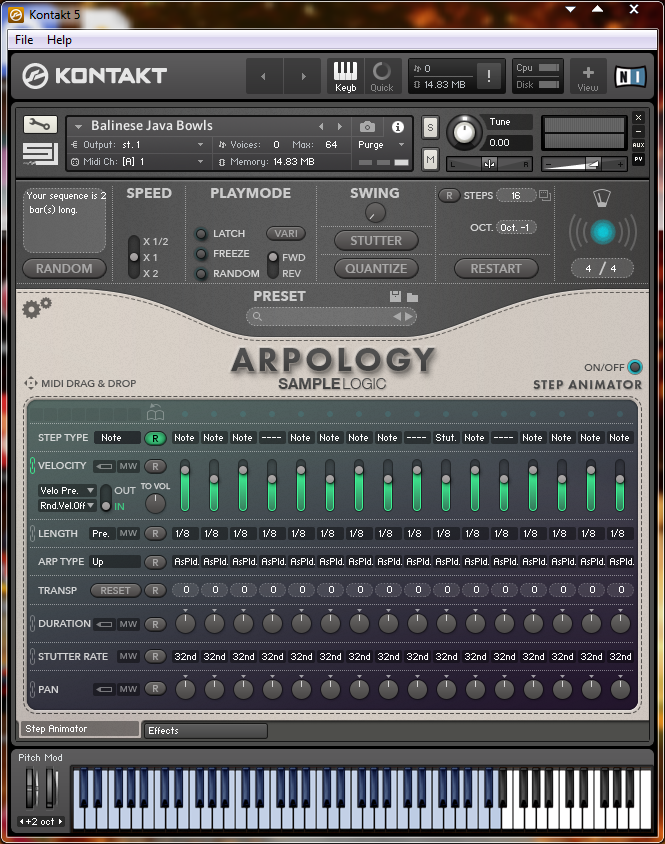Viewport: 665px width, 844px height.
Task: Open the Quick-load browser
Action: (382, 76)
